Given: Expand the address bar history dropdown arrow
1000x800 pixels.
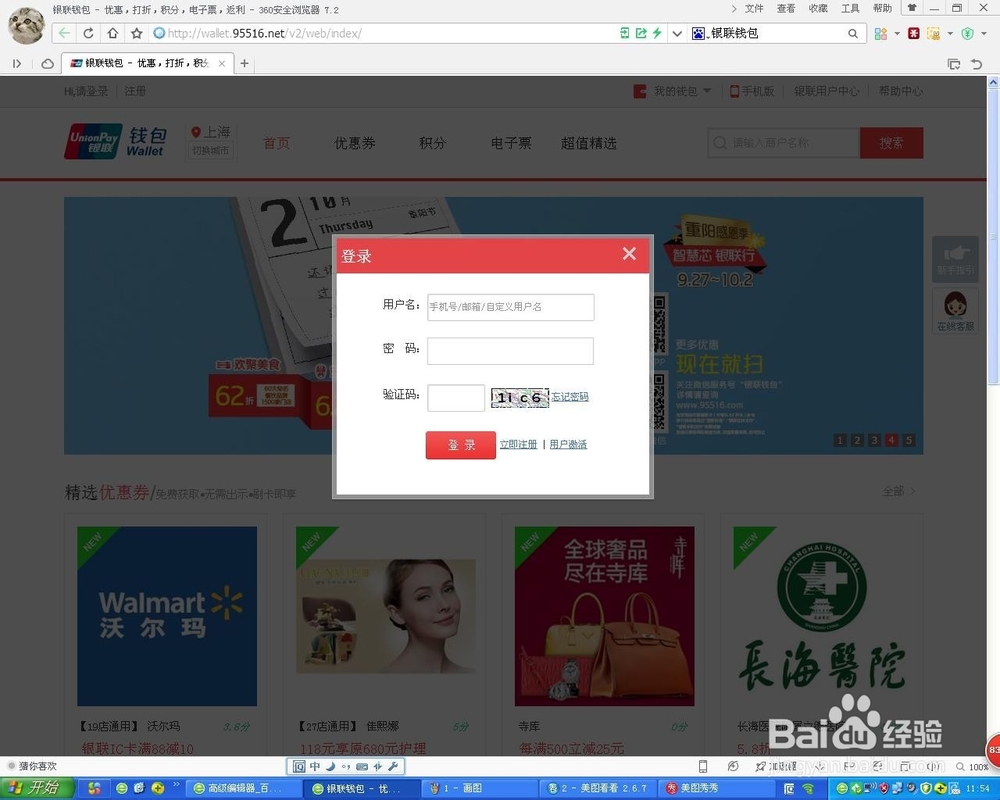Looking at the screenshot, I should tap(677, 33).
